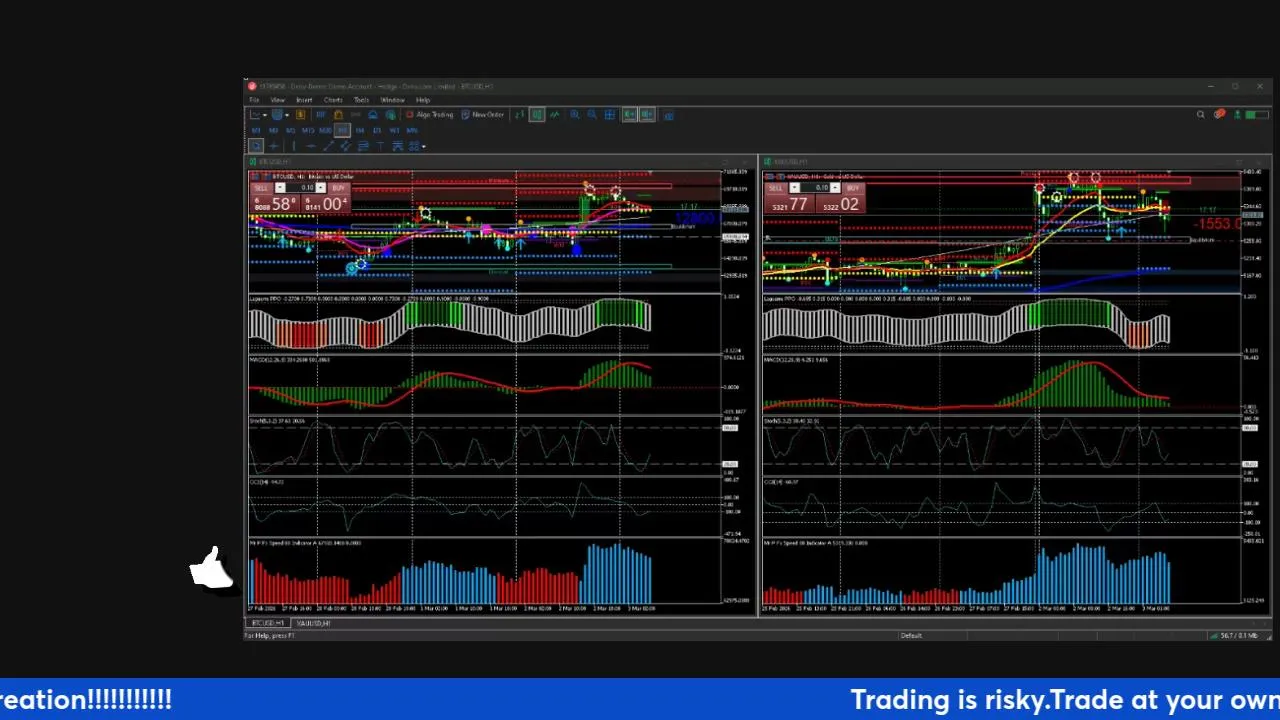Screen dimensions: 1280x720
Task: Expand the graphical objects dropdown arrow
Action: (424, 147)
